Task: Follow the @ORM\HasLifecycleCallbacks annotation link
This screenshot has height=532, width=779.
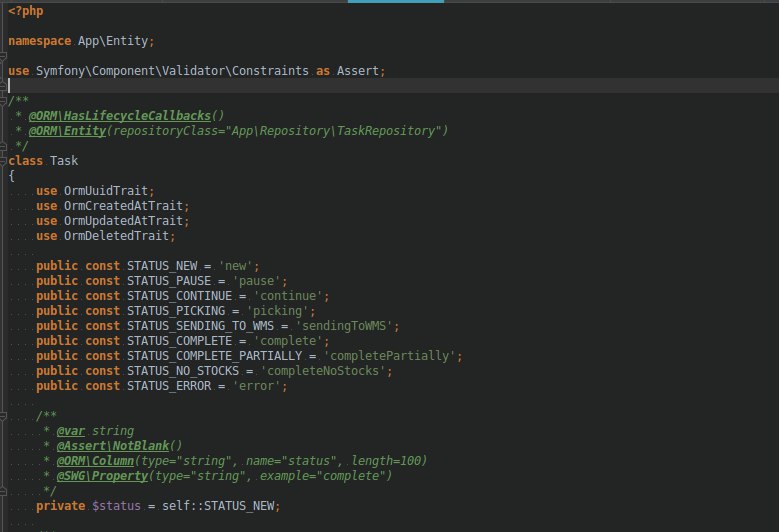Action: (120, 116)
